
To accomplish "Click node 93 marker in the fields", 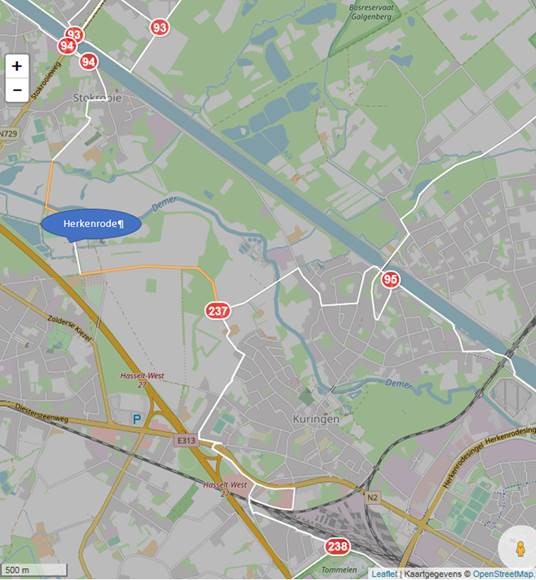I will pos(160,28).
